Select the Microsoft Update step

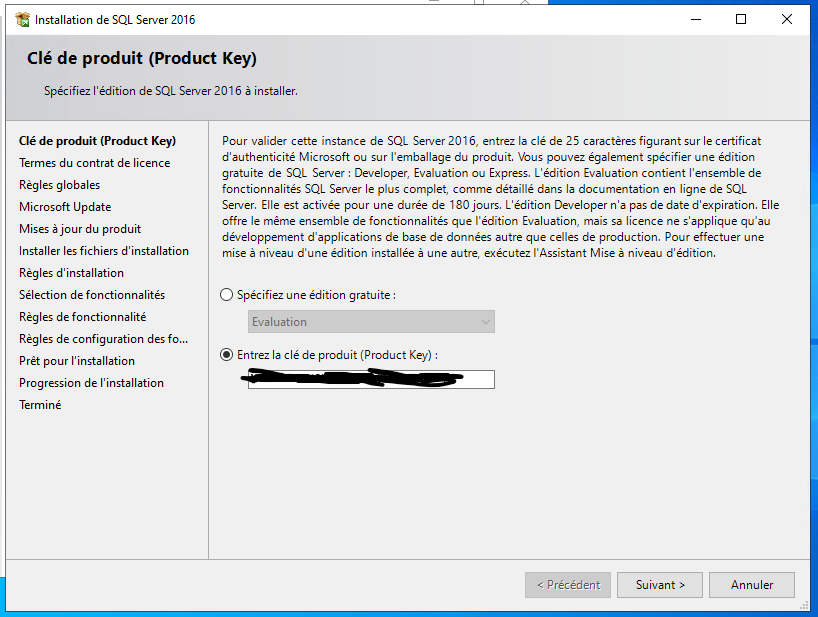65,207
